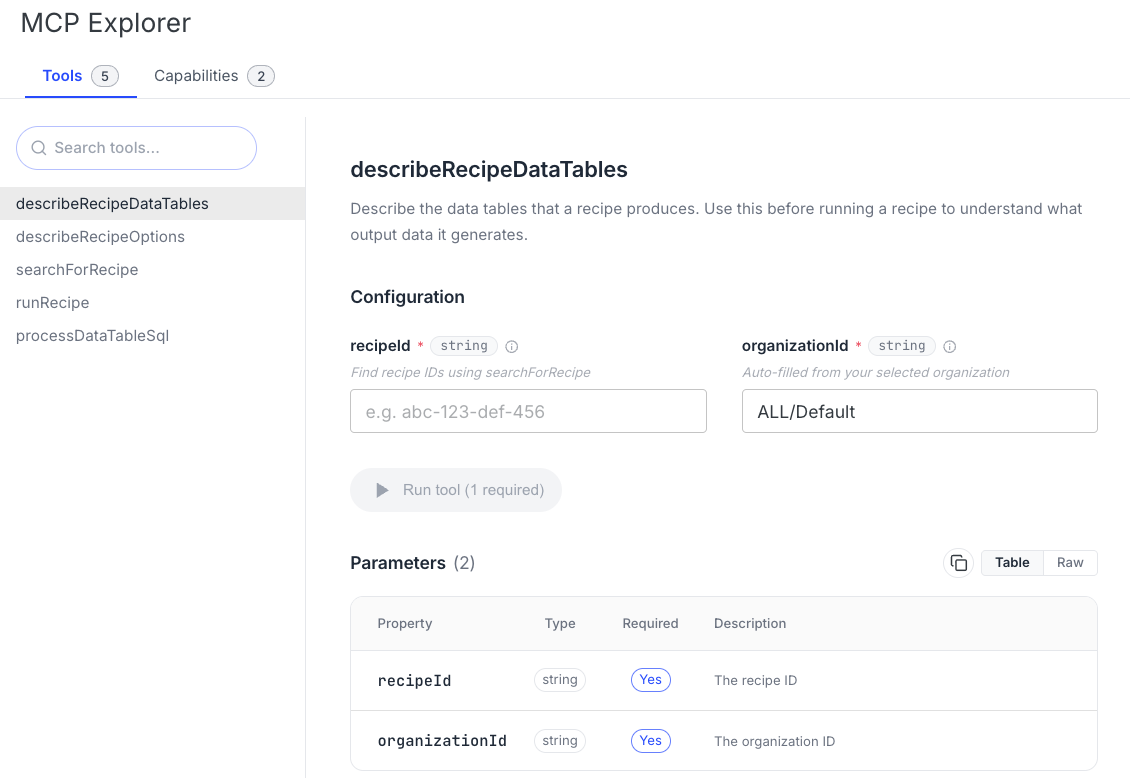This screenshot has height=778, width=1130.
Task: Select processDataTableSql tool
Action: coord(152,336)
